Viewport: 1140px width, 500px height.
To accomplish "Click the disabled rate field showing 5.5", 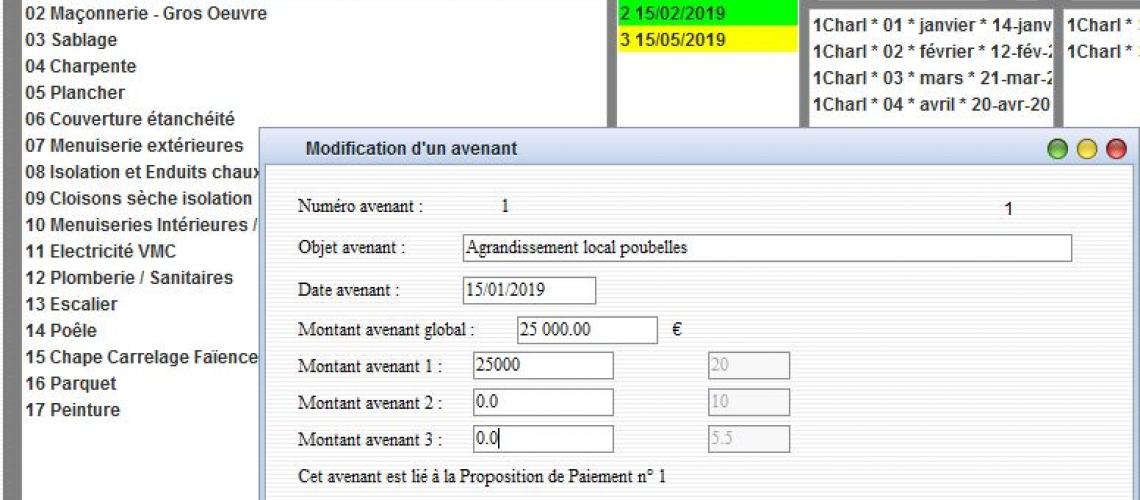I will pyautogui.click(x=749, y=439).
